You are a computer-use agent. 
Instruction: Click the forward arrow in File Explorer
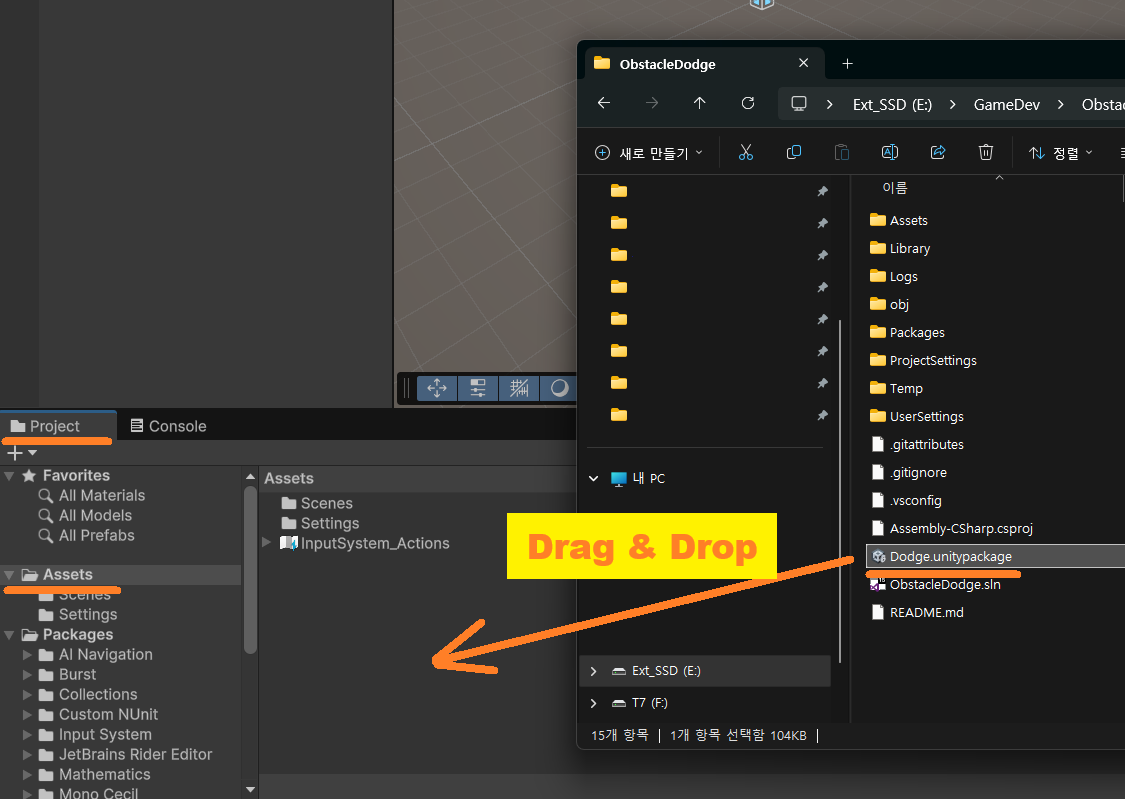click(651, 103)
